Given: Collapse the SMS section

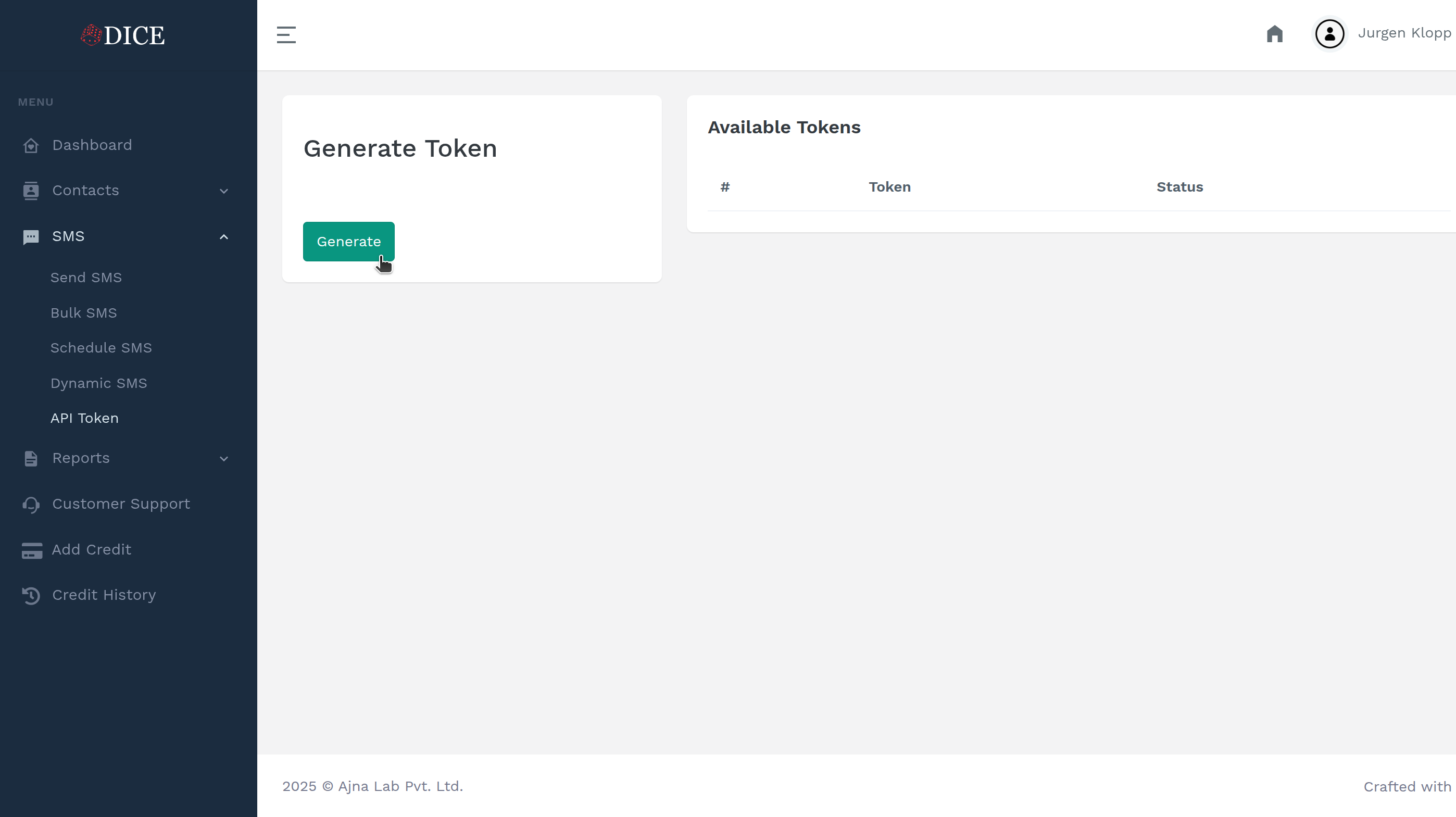Looking at the screenshot, I should [x=224, y=236].
